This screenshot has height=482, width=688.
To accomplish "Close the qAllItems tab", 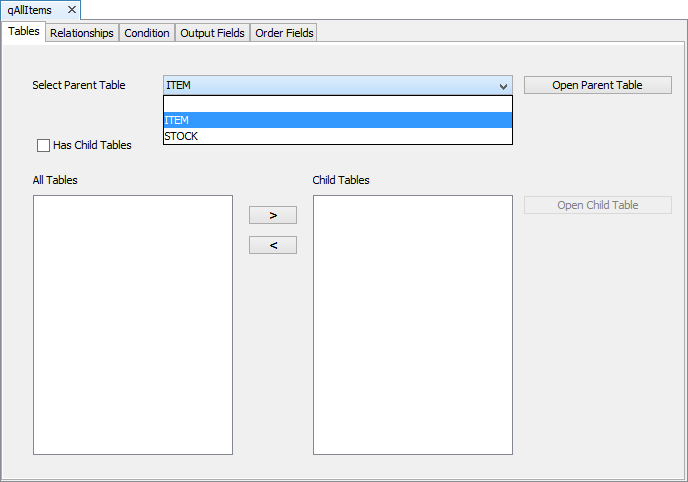I will coord(71,10).
